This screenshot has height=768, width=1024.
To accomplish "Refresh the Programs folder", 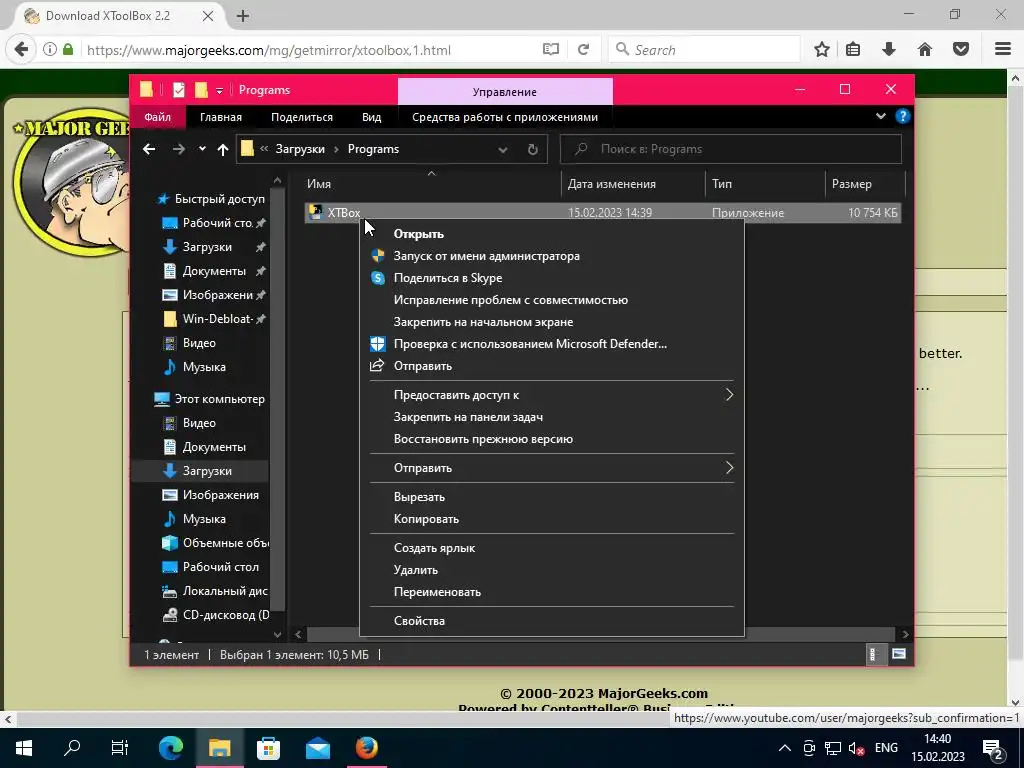I will click(533, 150).
